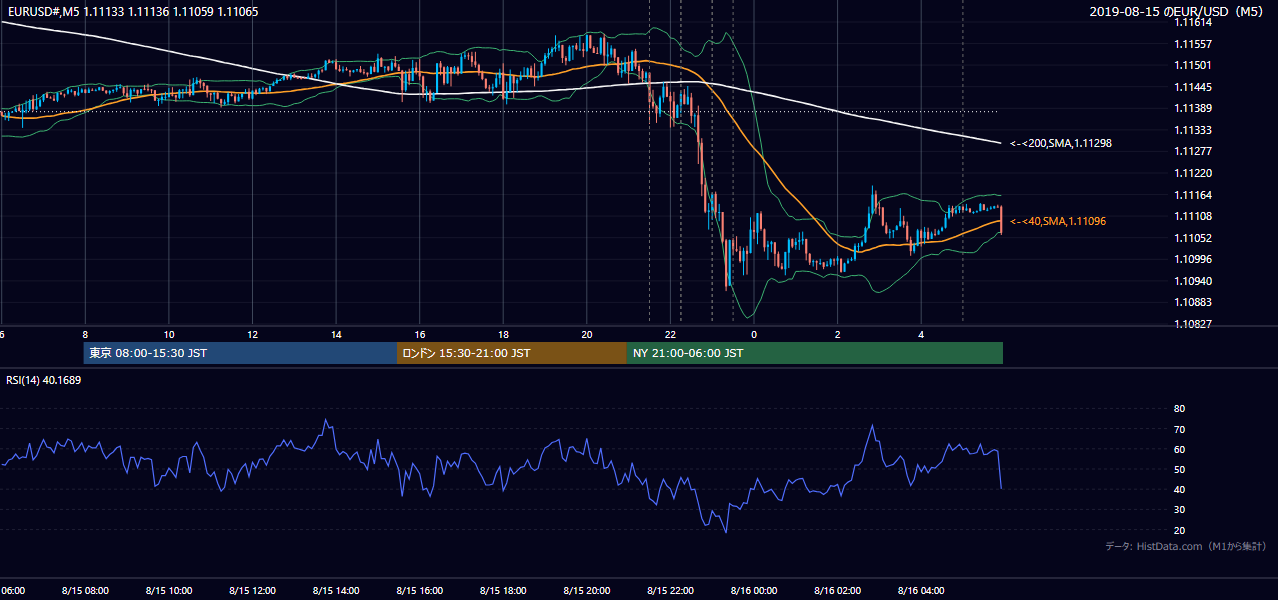Click the RSI level 80 label
The width and height of the screenshot is (1278, 600).
tap(1179, 409)
